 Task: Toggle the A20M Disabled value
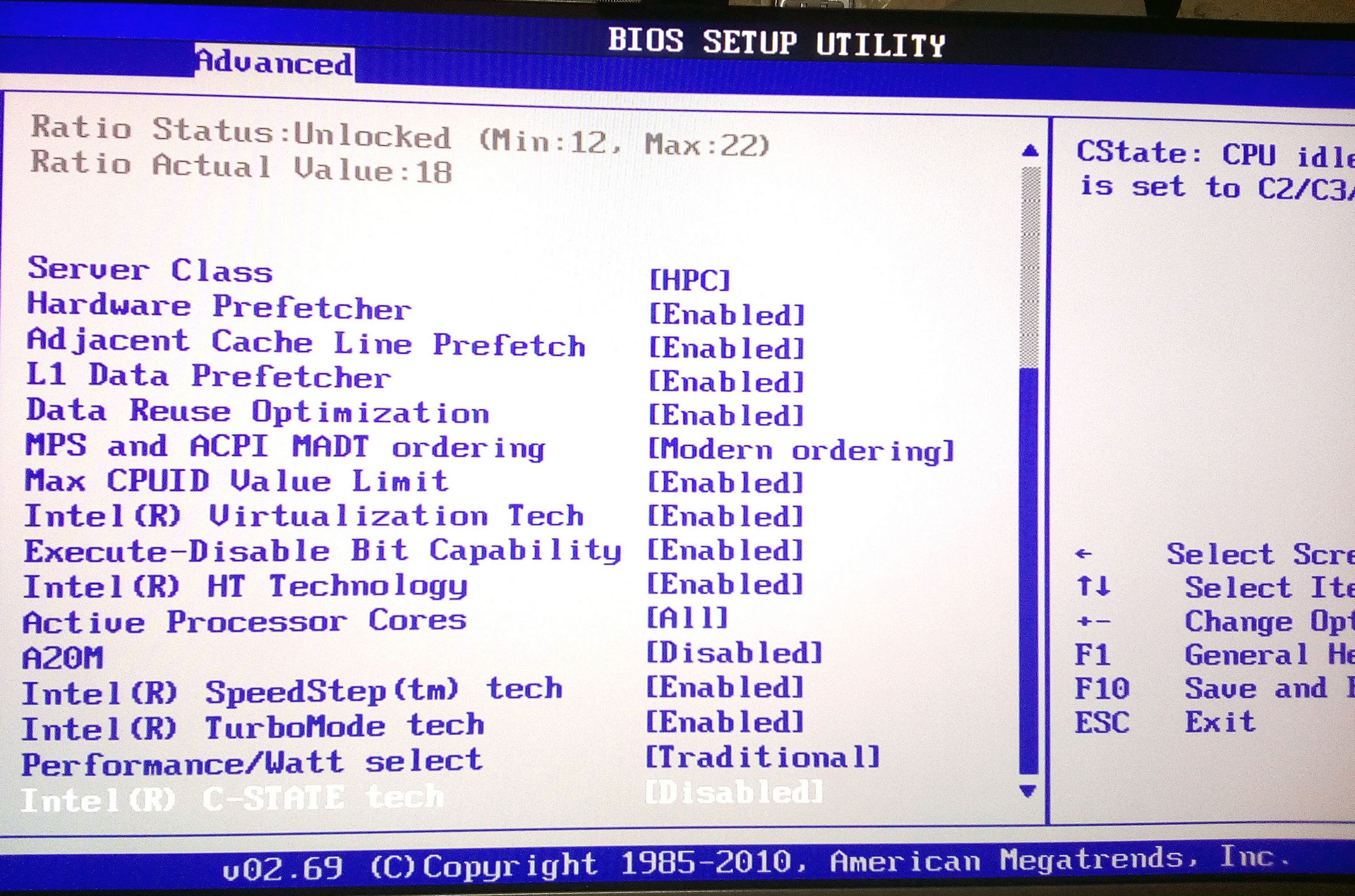pos(734,653)
